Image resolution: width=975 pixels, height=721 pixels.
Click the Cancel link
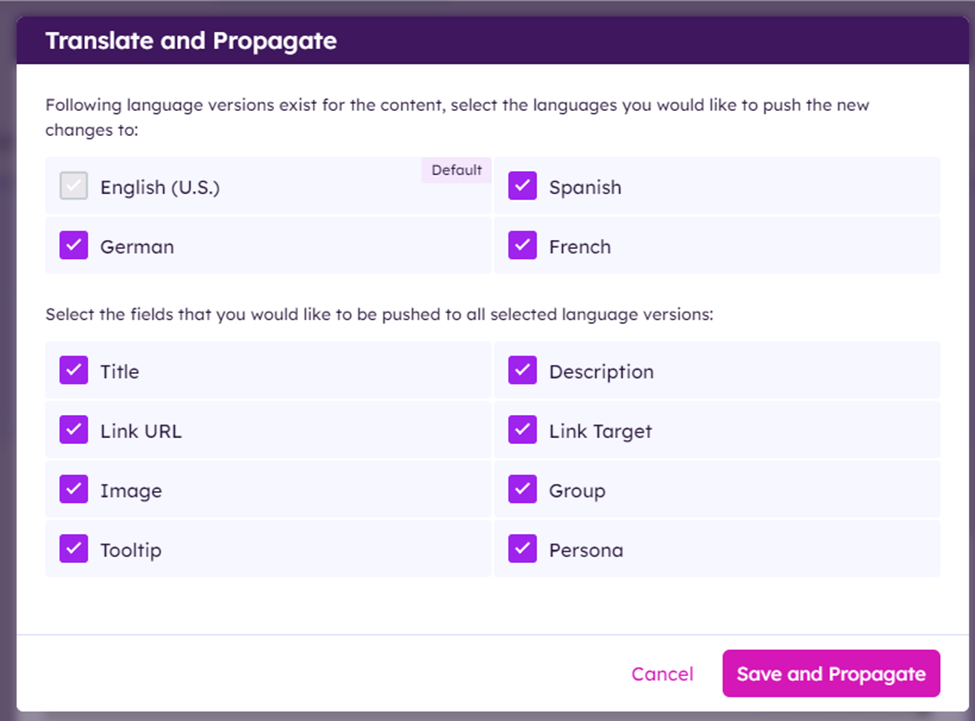tap(662, 674)
